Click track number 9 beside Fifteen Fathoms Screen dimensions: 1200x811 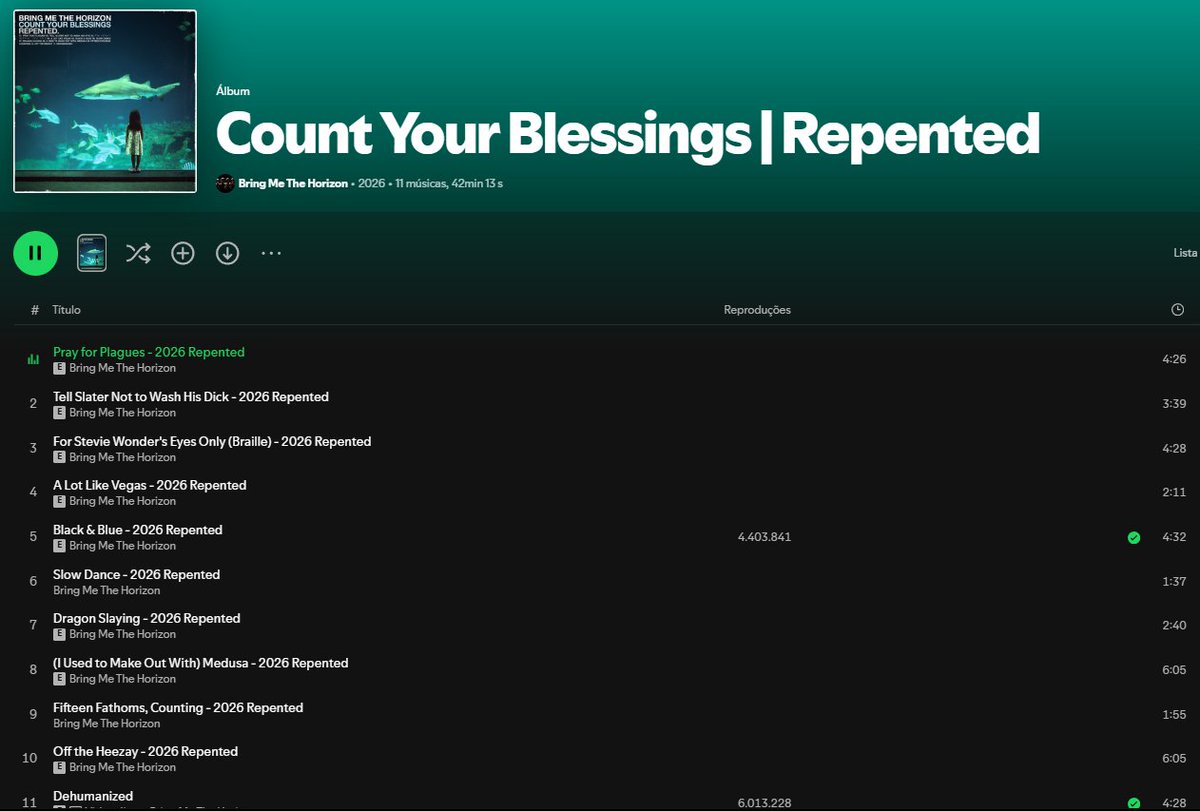(x=33, y=714)
